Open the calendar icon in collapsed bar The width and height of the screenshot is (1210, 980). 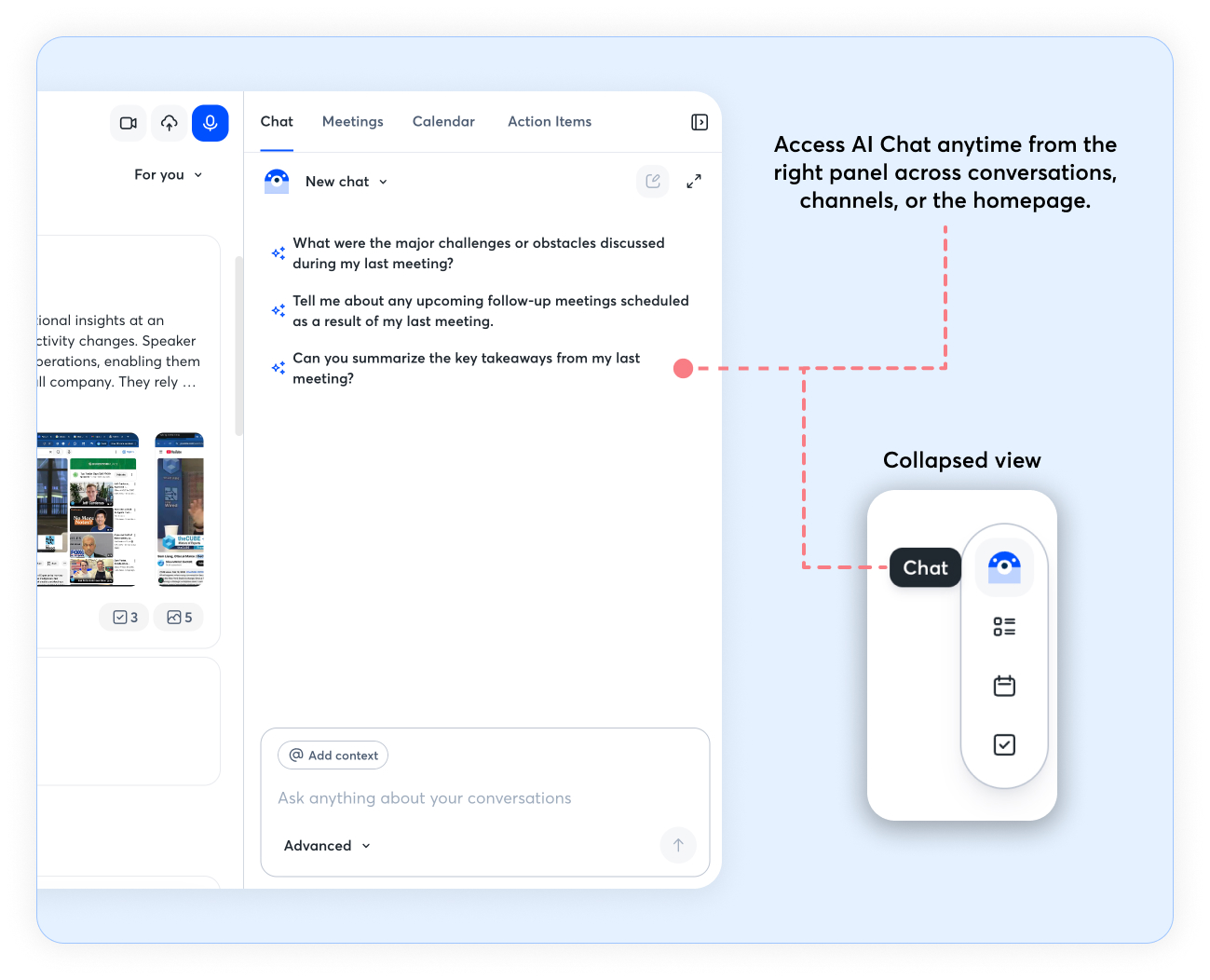[1004, 687]
